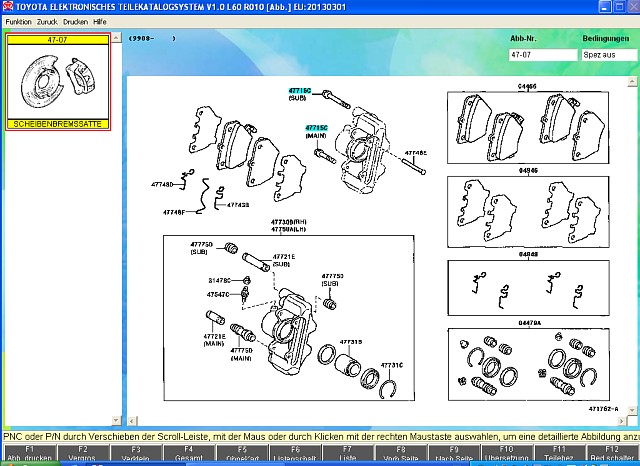Click the F1 Abb. drucken button
Viewport: 640px width, 466px height.
tap(29, 453)
